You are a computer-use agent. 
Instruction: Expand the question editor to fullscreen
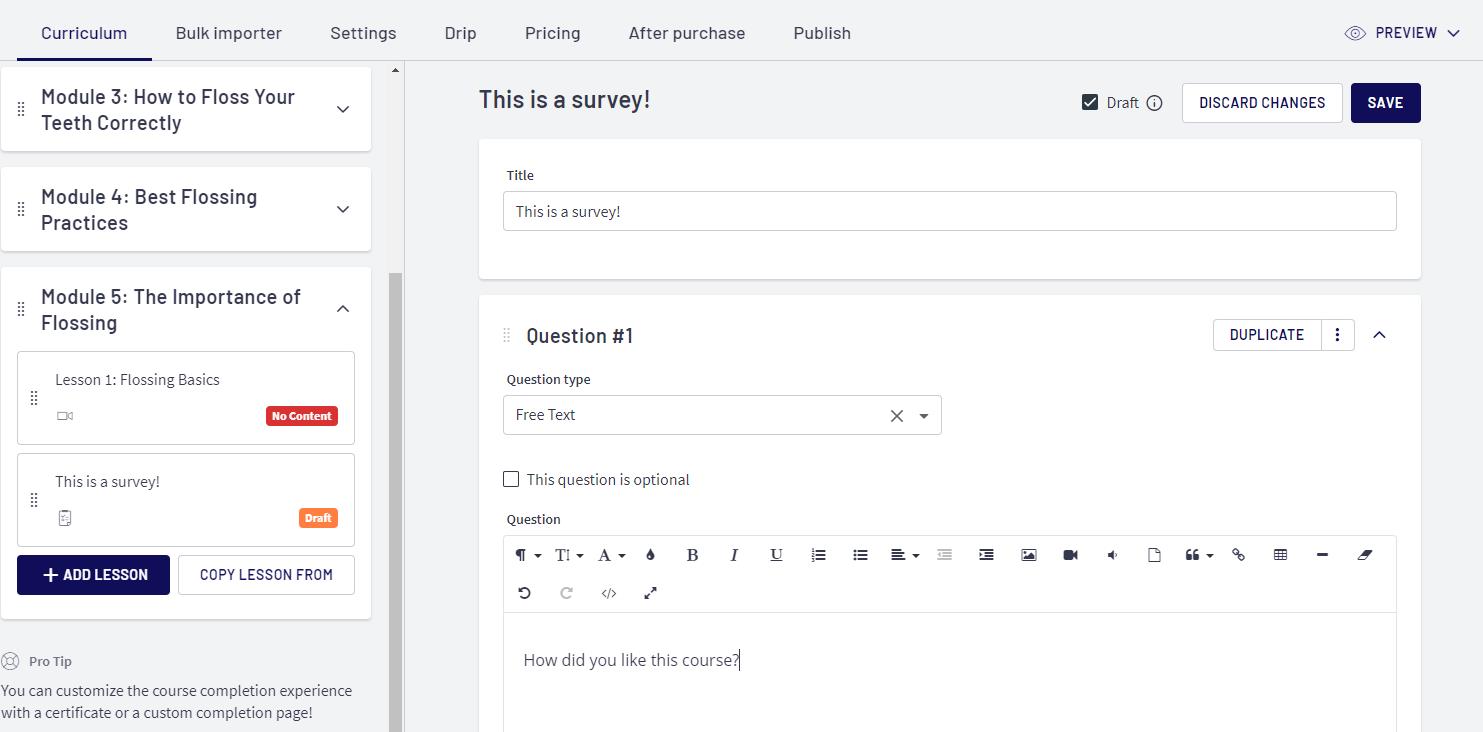pyautogui.click(x=650, y=593)
